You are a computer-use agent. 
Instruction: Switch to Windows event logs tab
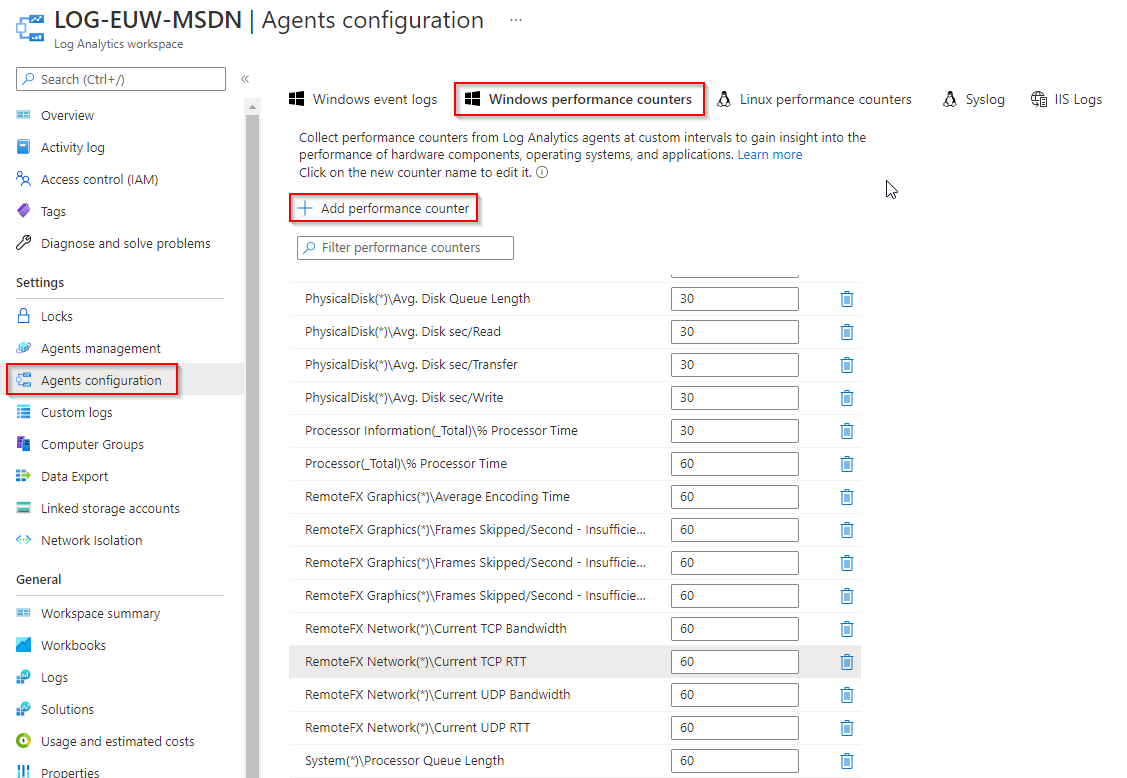363,99
